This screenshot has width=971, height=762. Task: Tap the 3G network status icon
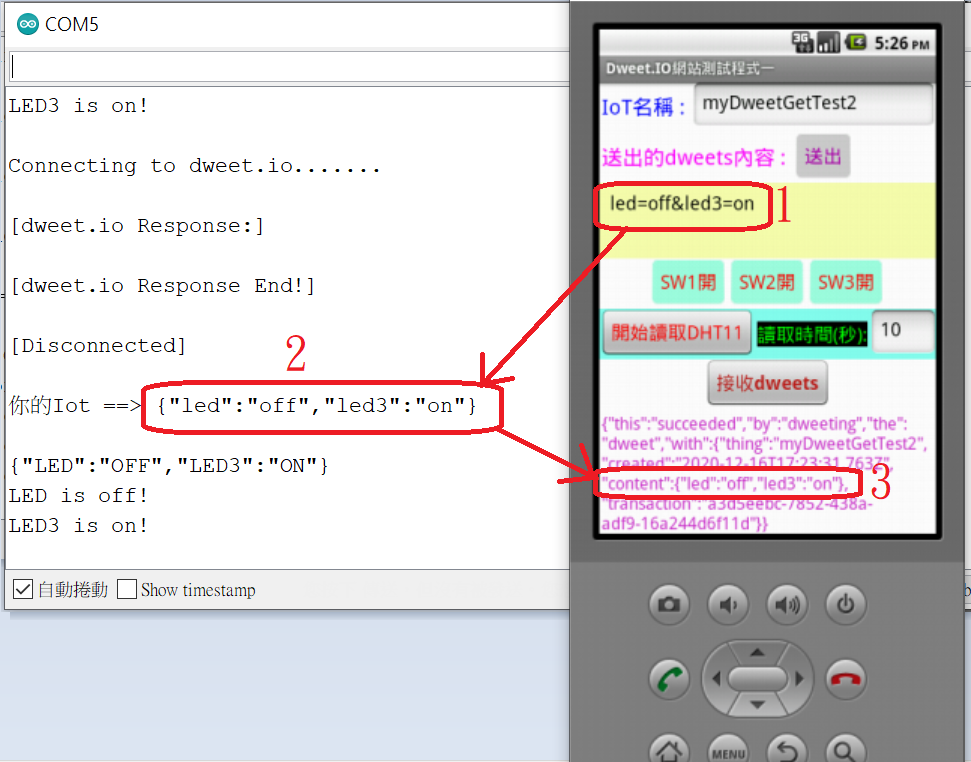(x=803, y=42)
